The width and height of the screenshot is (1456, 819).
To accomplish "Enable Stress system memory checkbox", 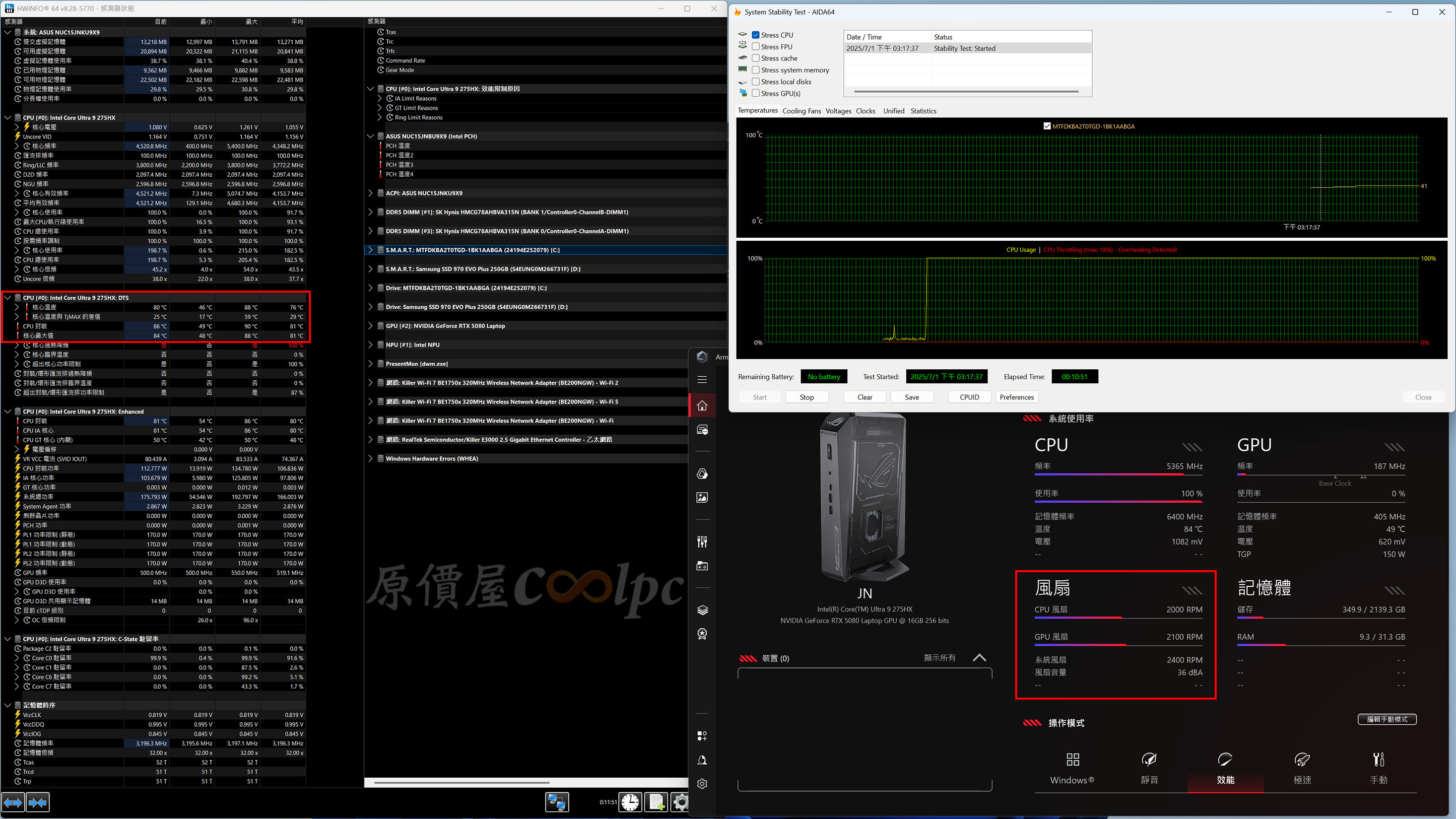I will [755, 70].
